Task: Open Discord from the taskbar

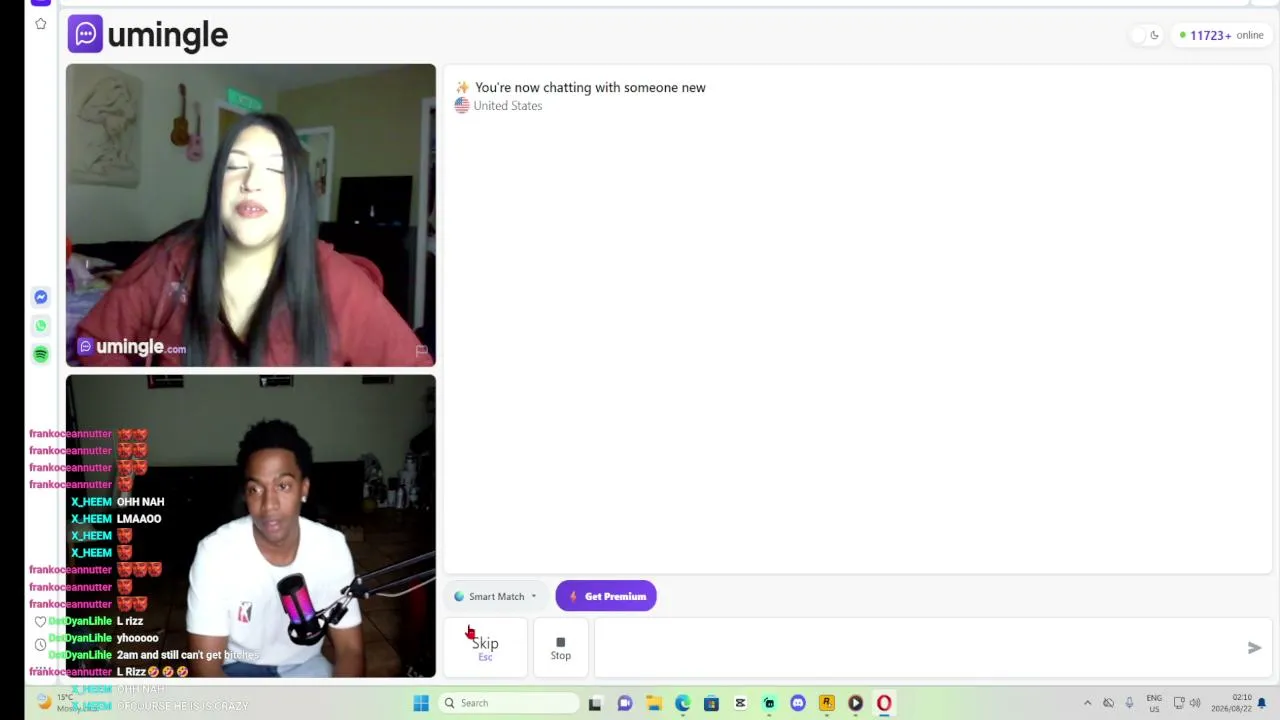Action: coord(798,703)
